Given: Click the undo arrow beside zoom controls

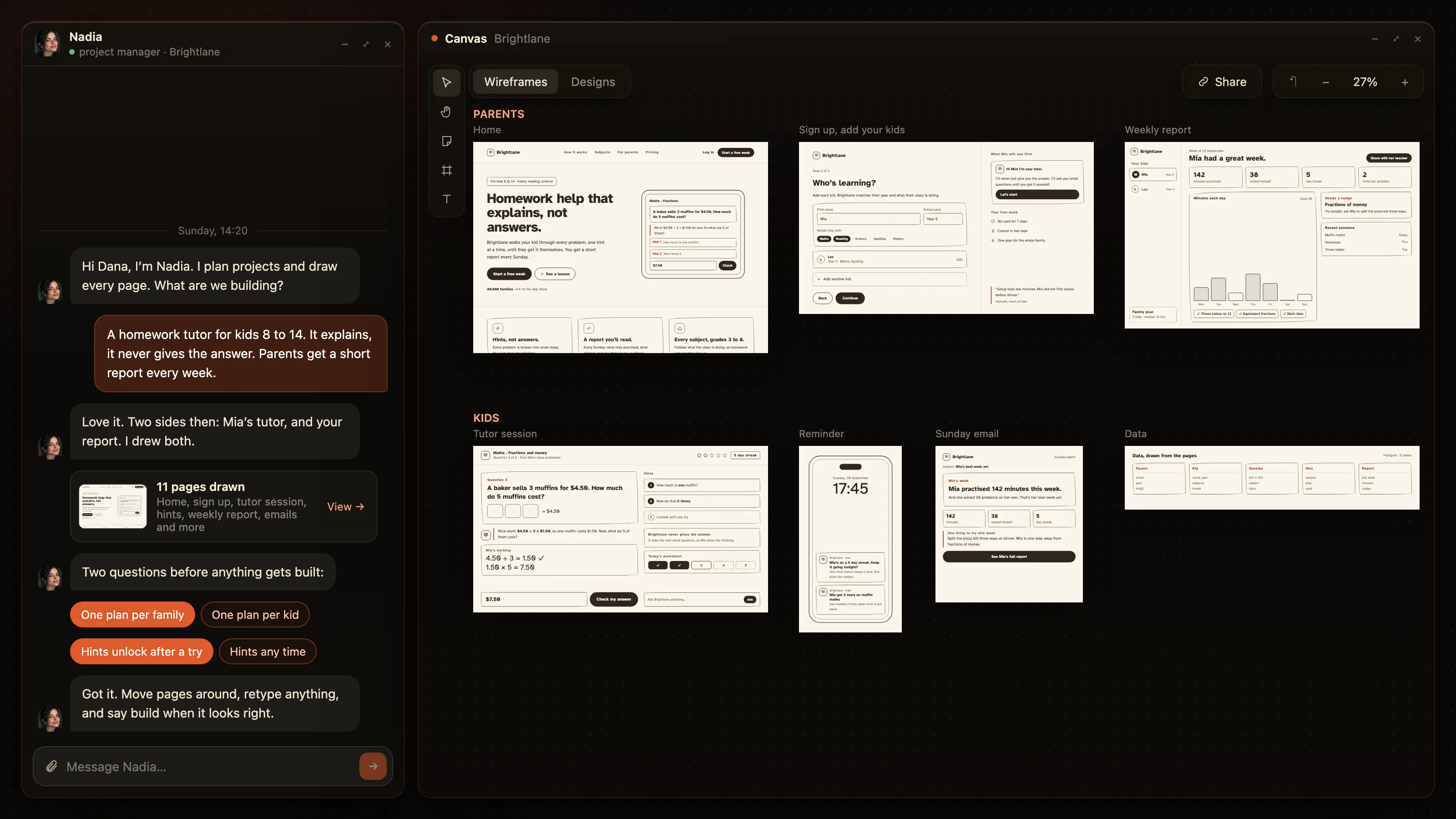Looking at the screenshot, I should 1293,82.
